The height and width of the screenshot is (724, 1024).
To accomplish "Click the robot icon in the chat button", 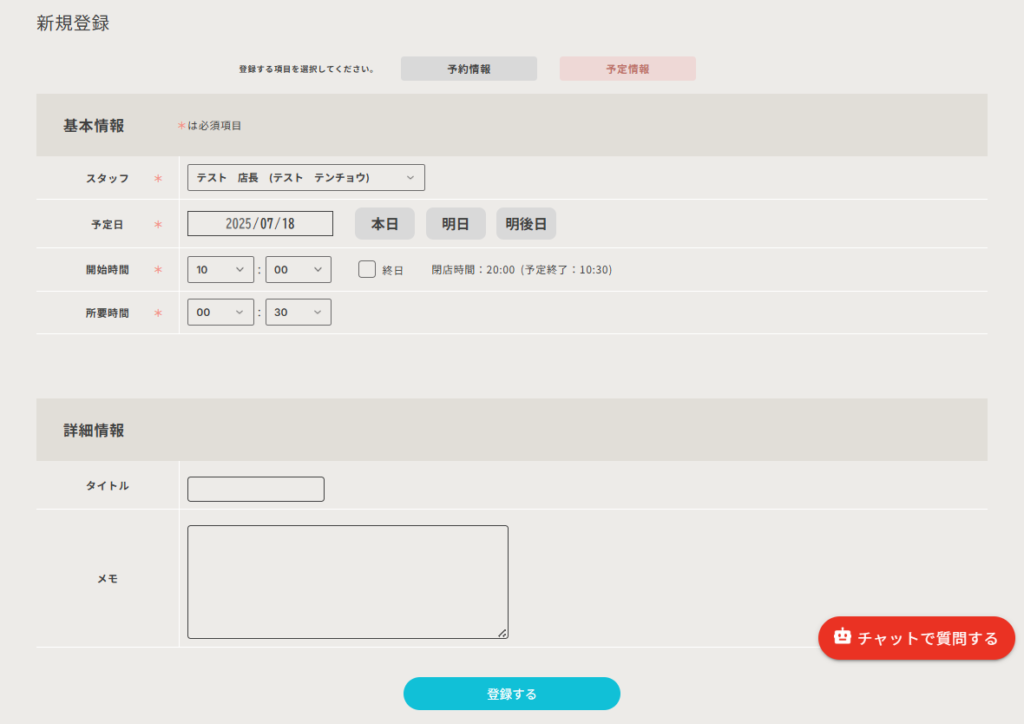I will point(842,637).
